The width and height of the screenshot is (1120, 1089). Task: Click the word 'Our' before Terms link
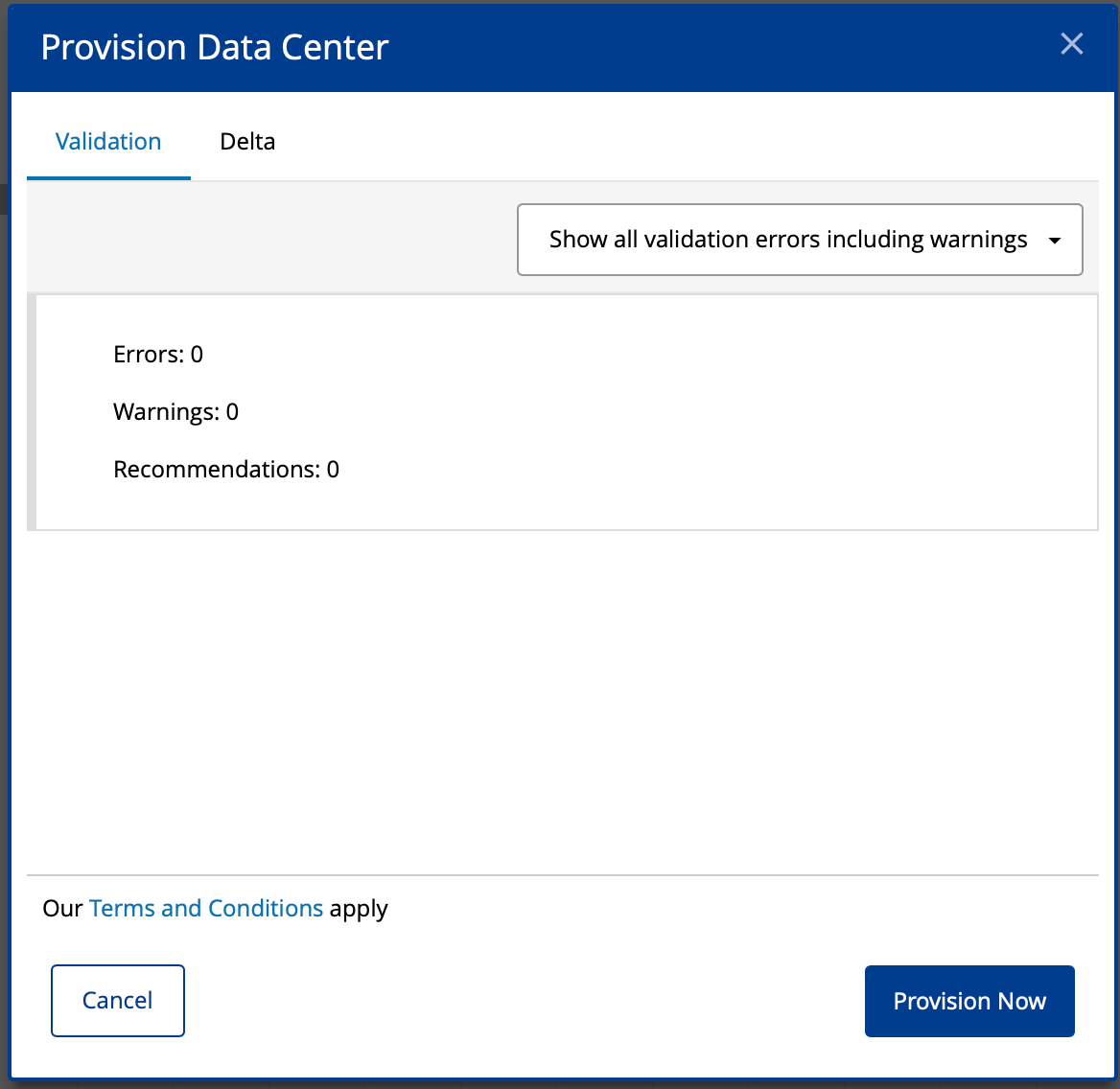point(63,909)
